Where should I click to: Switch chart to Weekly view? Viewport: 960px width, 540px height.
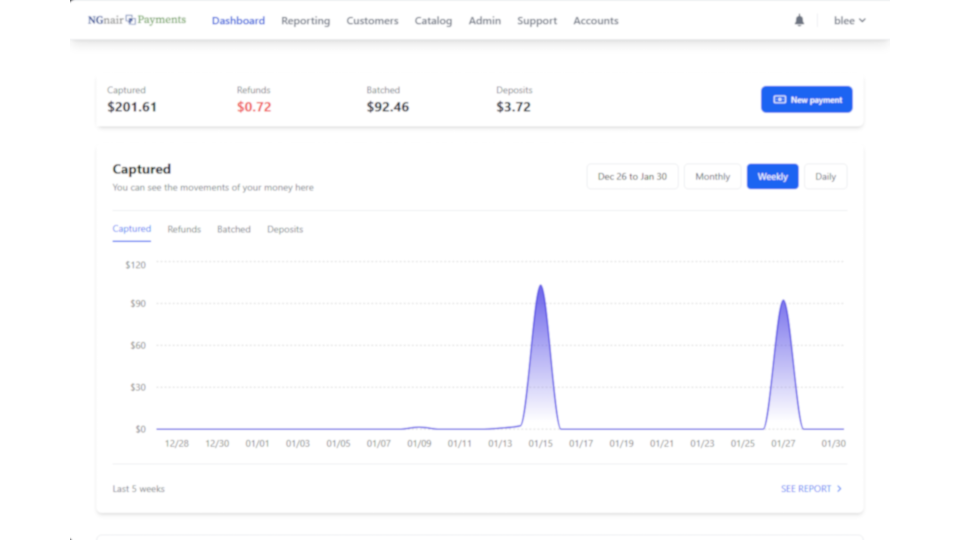[772, 176]
